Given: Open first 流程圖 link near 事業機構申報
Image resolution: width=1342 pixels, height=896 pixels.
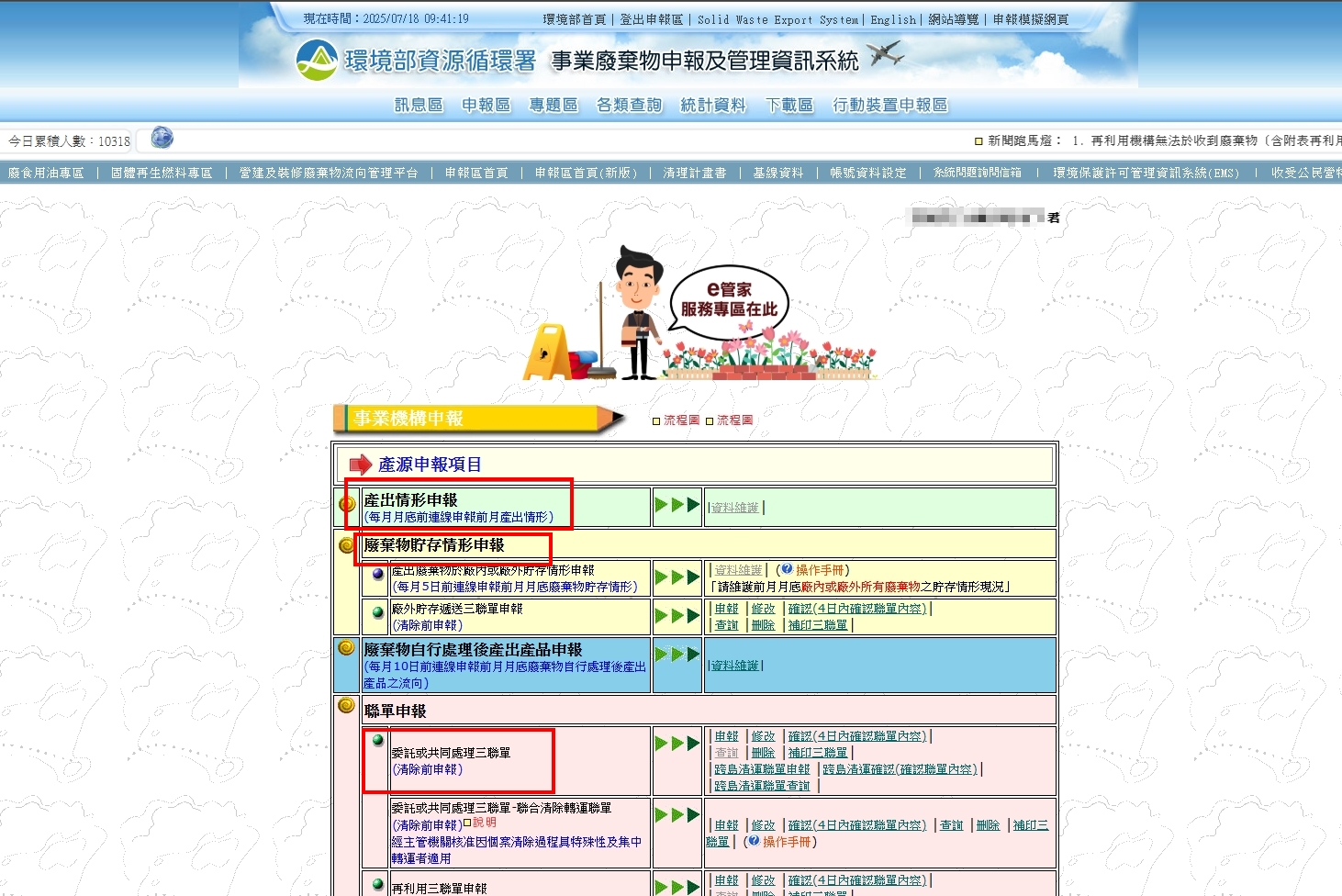Looking at the screenshot, I should tap(681, 420).
